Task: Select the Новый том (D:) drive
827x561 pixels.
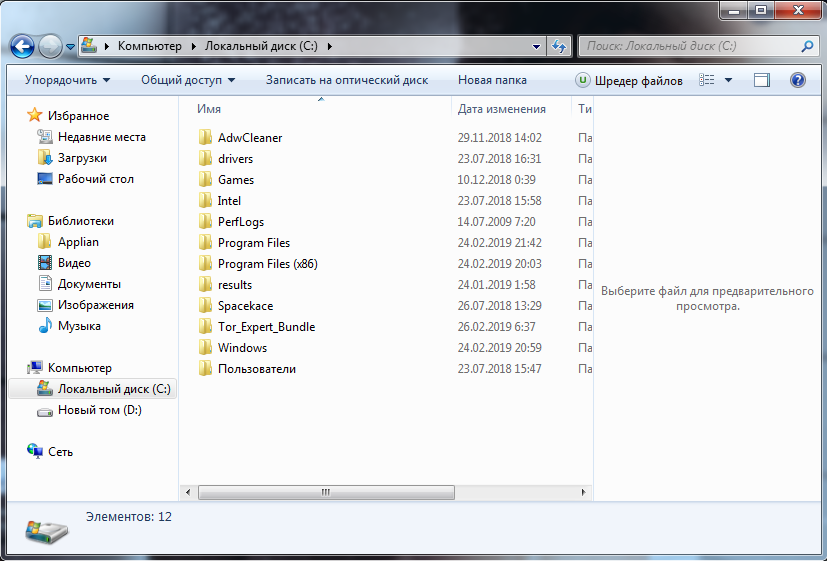Action: coord(45,410)
